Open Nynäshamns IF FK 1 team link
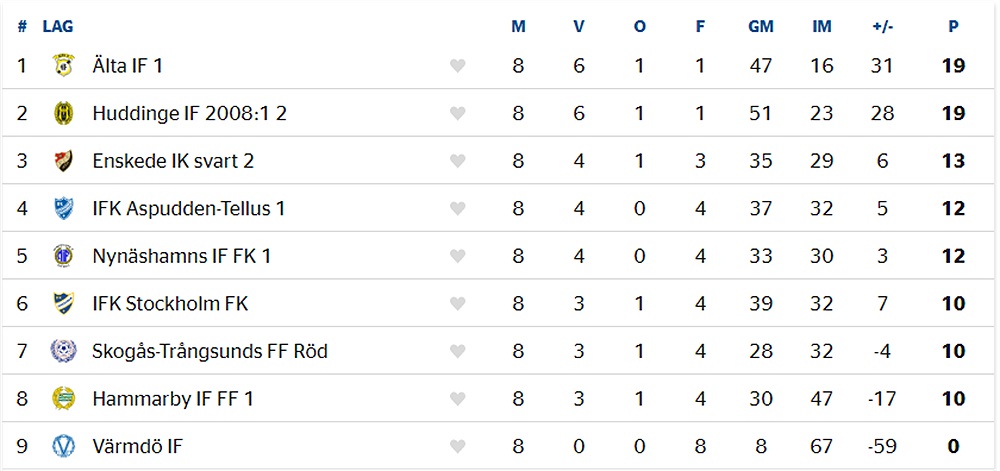Image resolution: width=1000 pixels, height=471 pixels. coord(181,256)
